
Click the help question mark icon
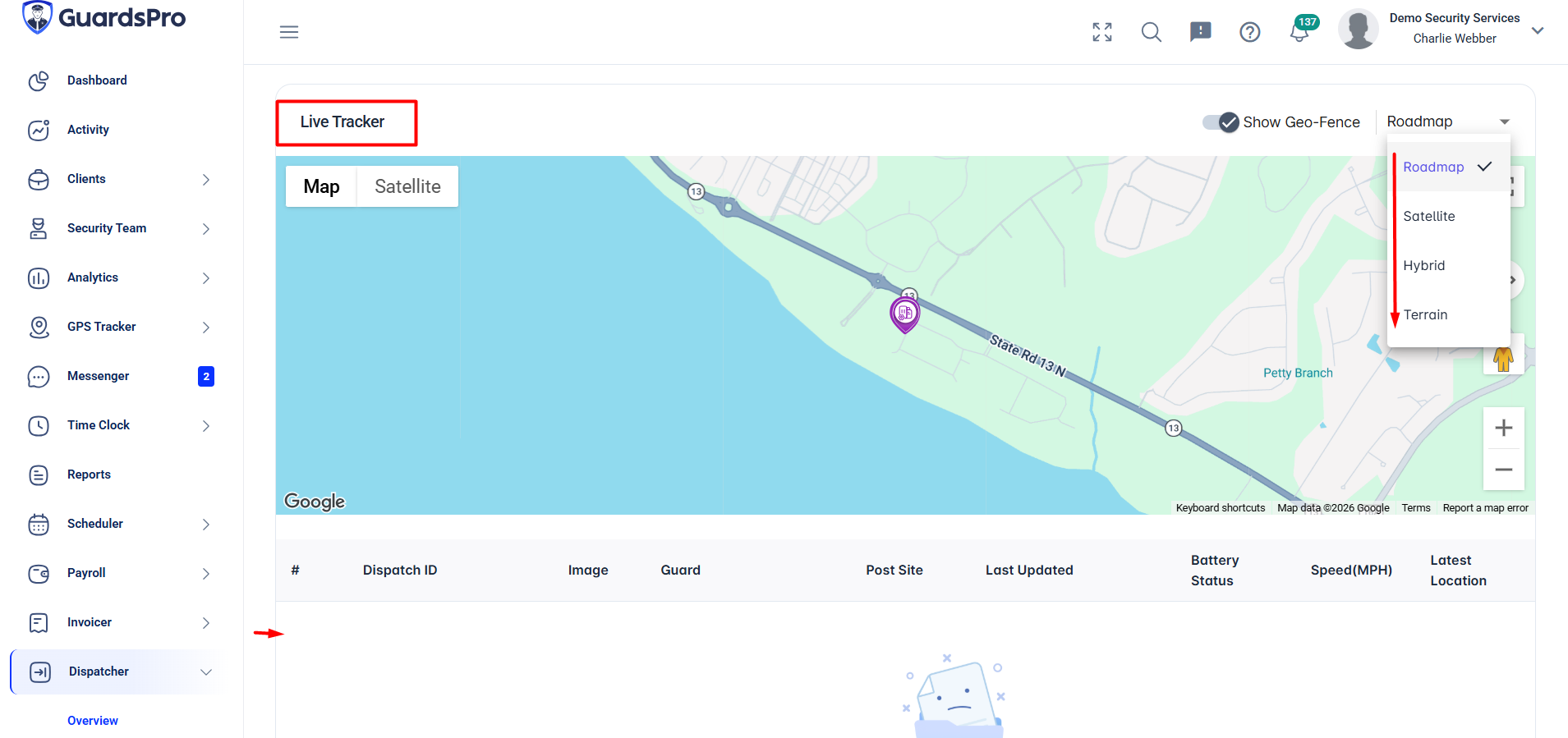(x=1250, y=32)
